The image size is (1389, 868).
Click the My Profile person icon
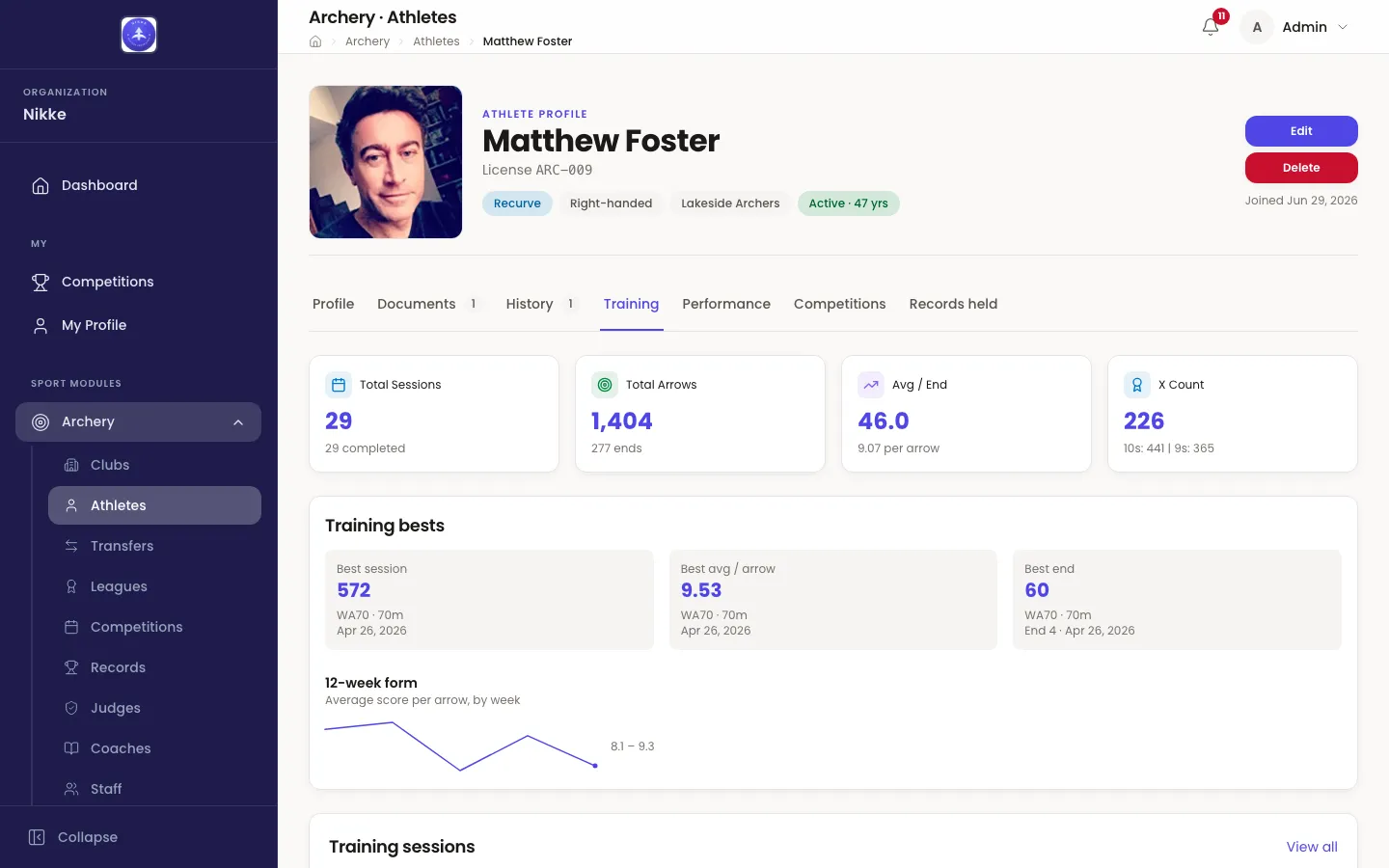tap(41, 325)
